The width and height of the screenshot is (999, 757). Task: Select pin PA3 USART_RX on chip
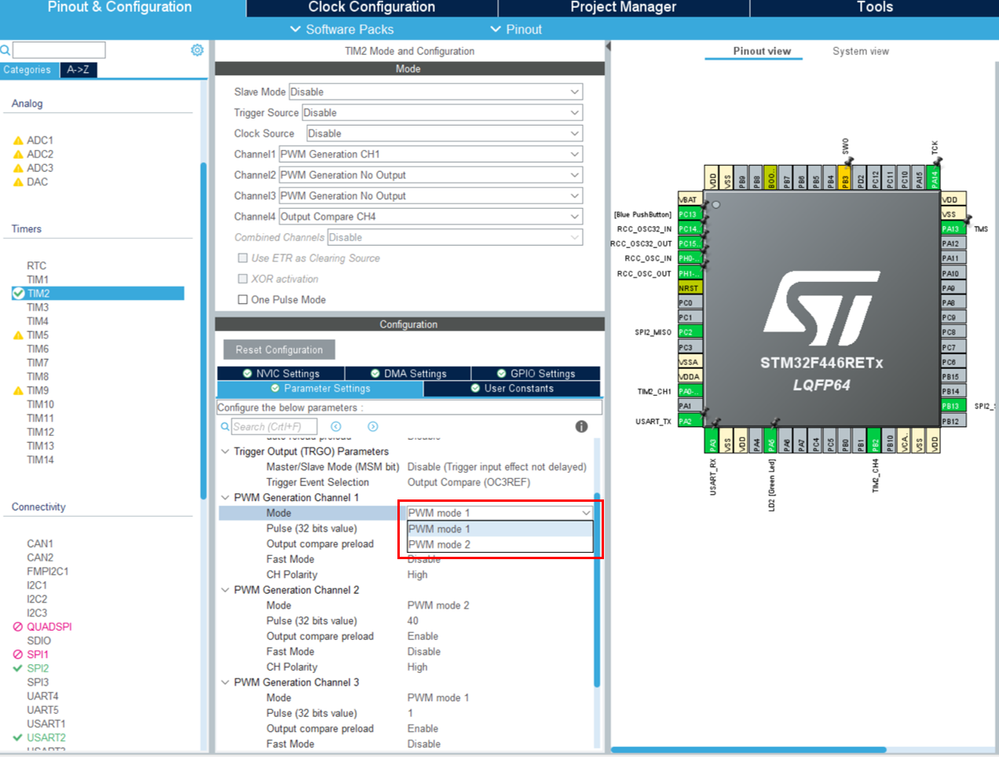(x=712, y=440)
